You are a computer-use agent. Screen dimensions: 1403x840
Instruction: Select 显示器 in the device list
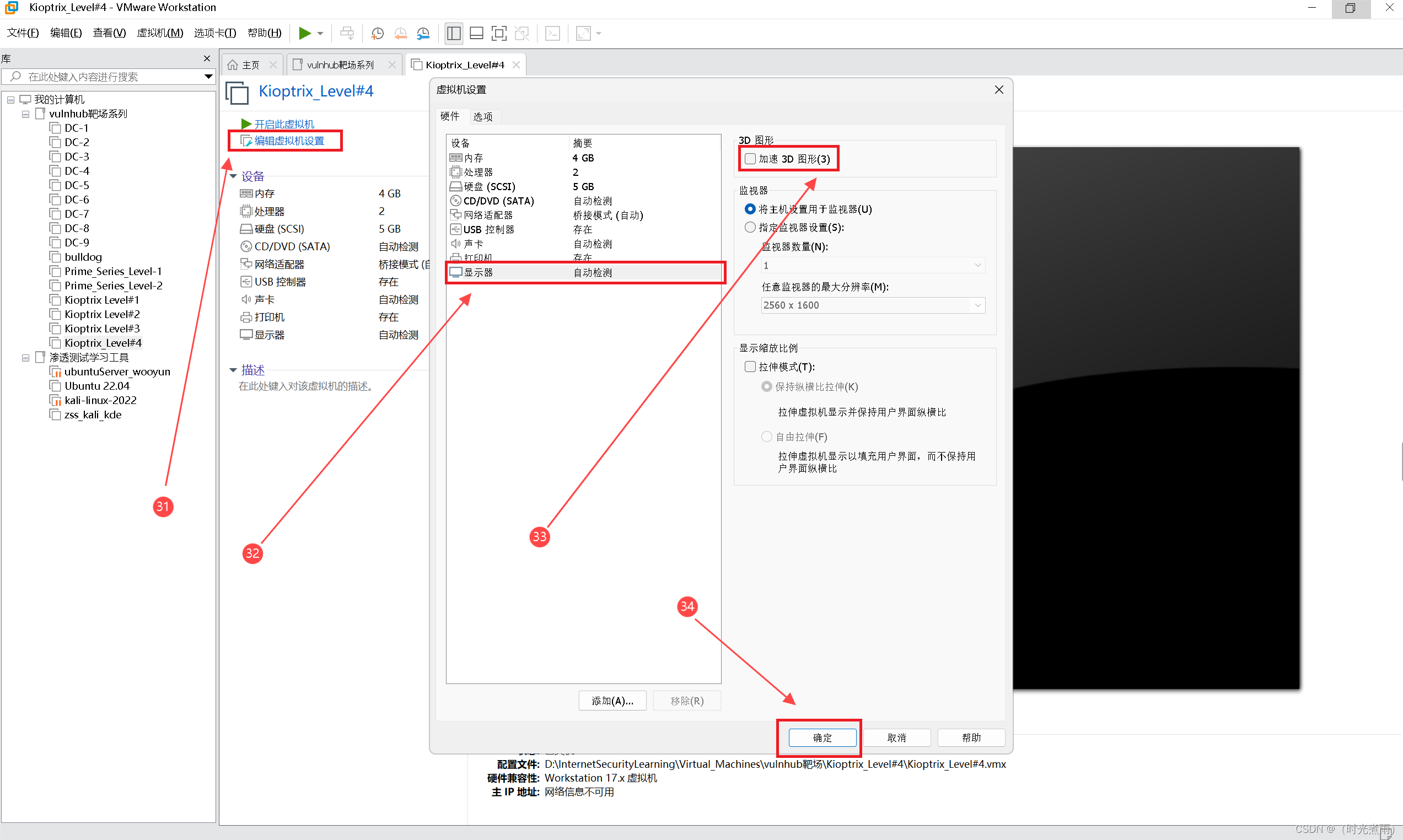point(583,273)
